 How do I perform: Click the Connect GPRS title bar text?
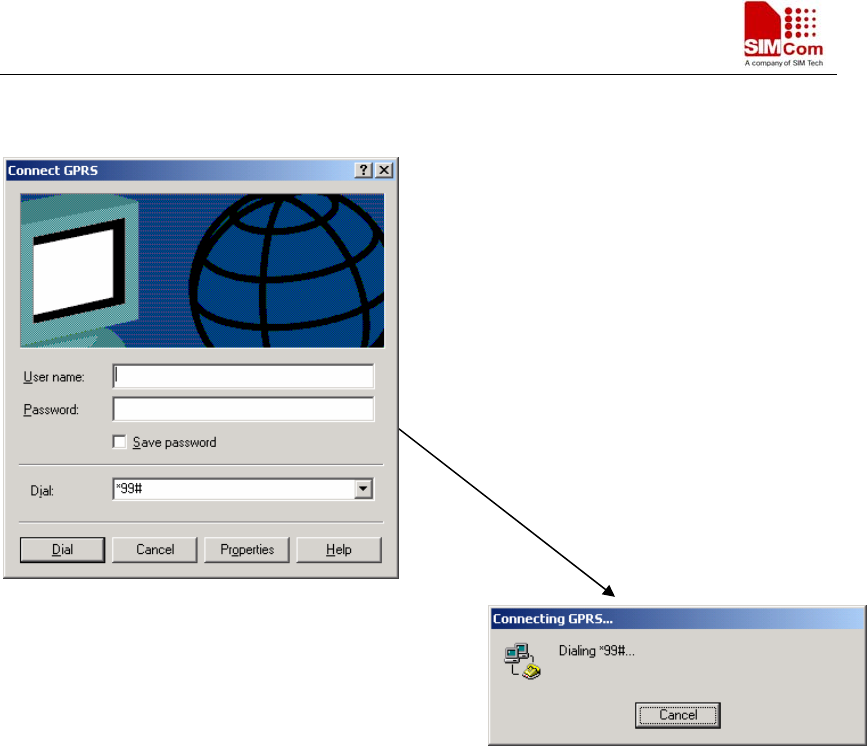click(x=53, y=170)
